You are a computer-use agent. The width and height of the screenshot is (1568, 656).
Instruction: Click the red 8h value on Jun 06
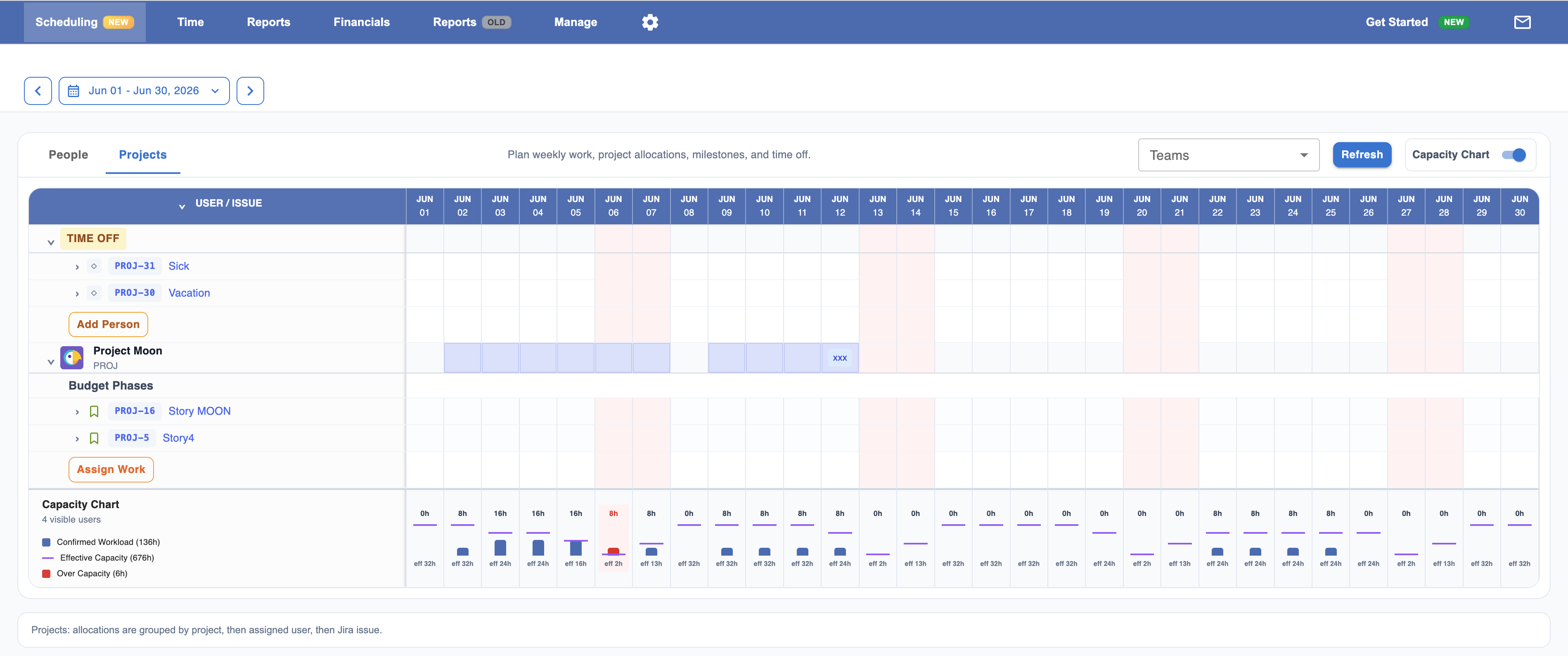pyautogui.click(x=613, y=513)
